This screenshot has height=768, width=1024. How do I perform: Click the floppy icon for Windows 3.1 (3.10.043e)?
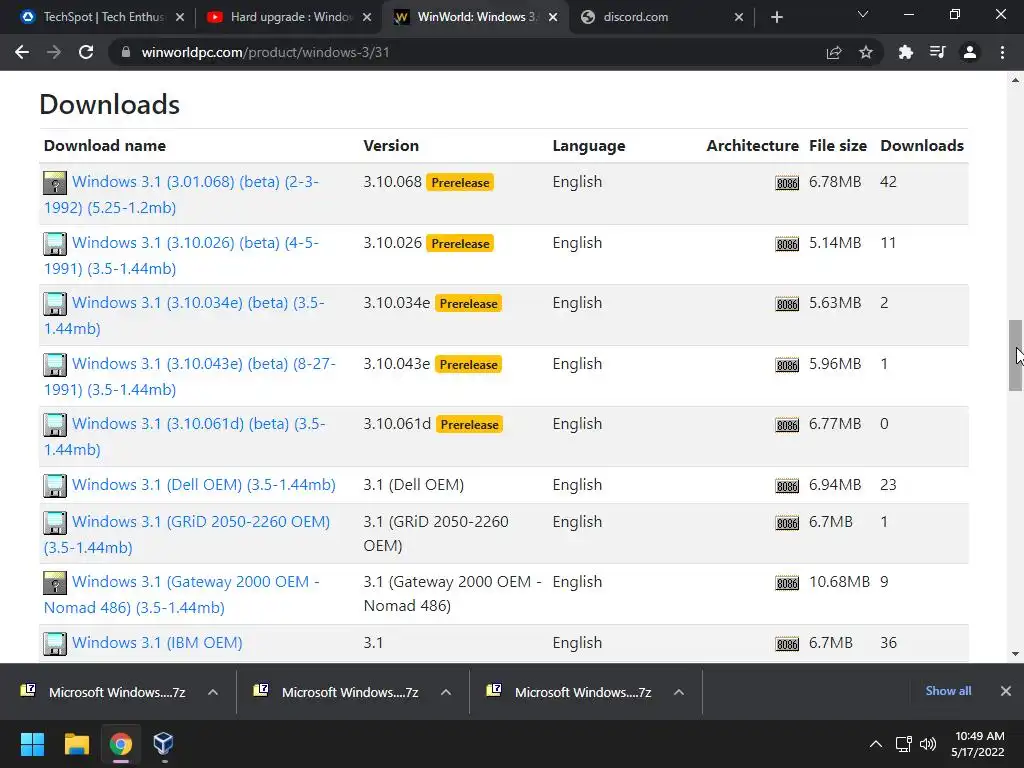(55, 364)
